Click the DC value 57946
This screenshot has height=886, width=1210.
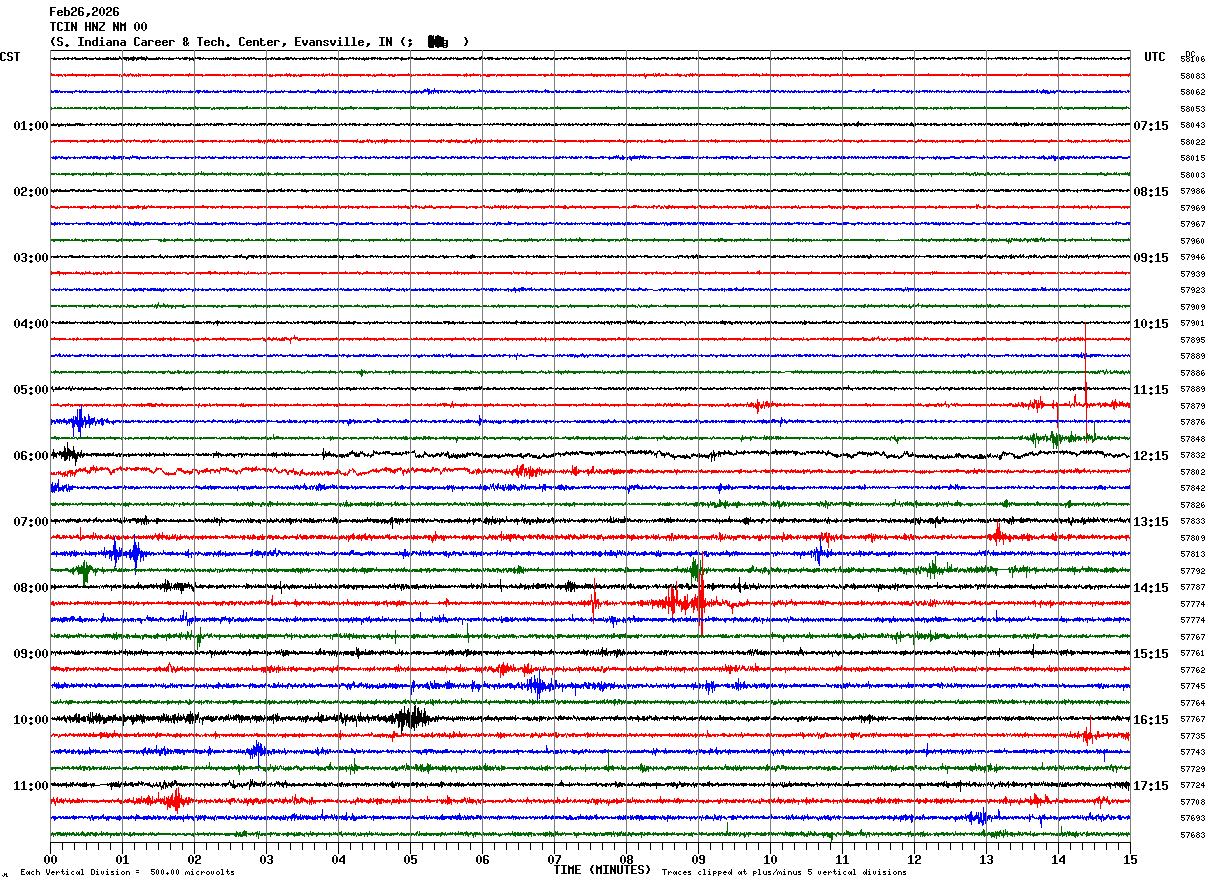click(1192, 258)
